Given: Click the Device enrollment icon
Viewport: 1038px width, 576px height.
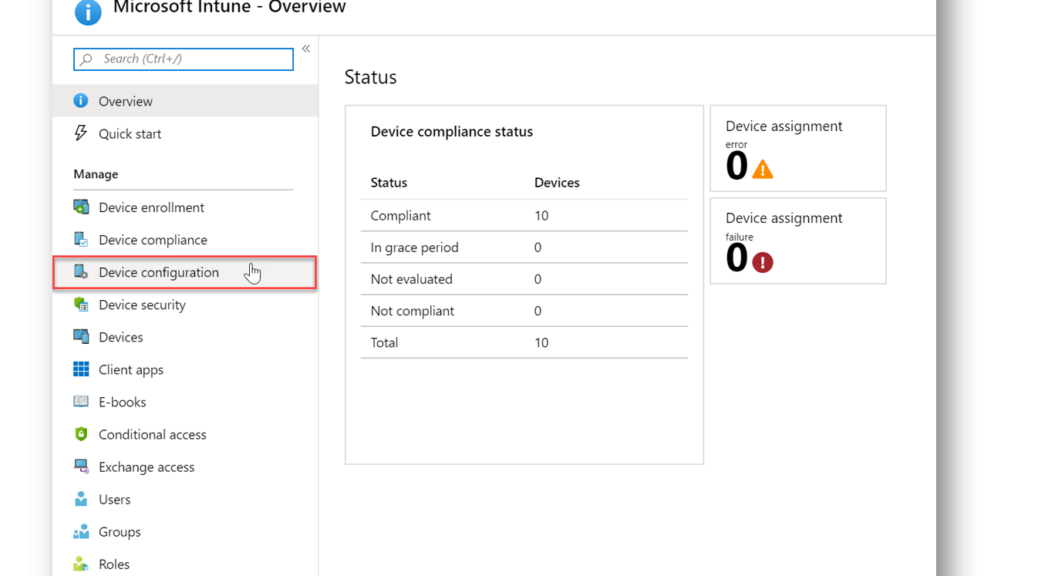Looking at the screenshot, I should point(81,207).
